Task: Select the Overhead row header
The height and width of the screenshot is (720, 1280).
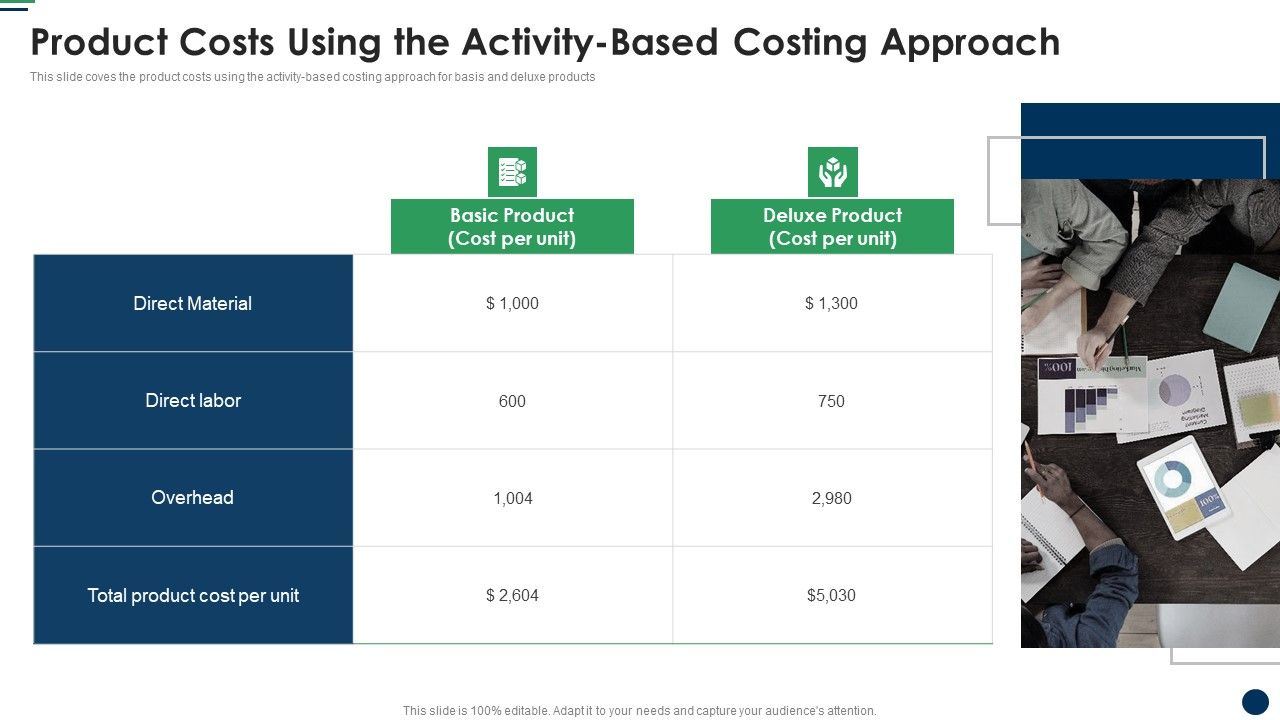Action: (x=192, y=497)
